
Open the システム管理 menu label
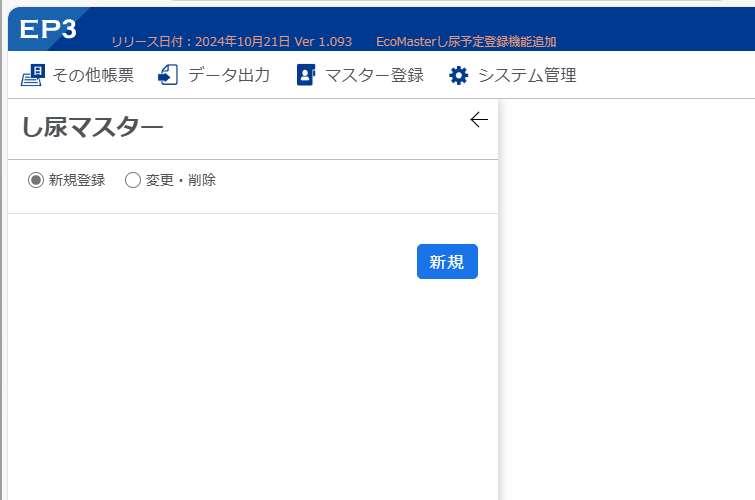click(527, 75)
